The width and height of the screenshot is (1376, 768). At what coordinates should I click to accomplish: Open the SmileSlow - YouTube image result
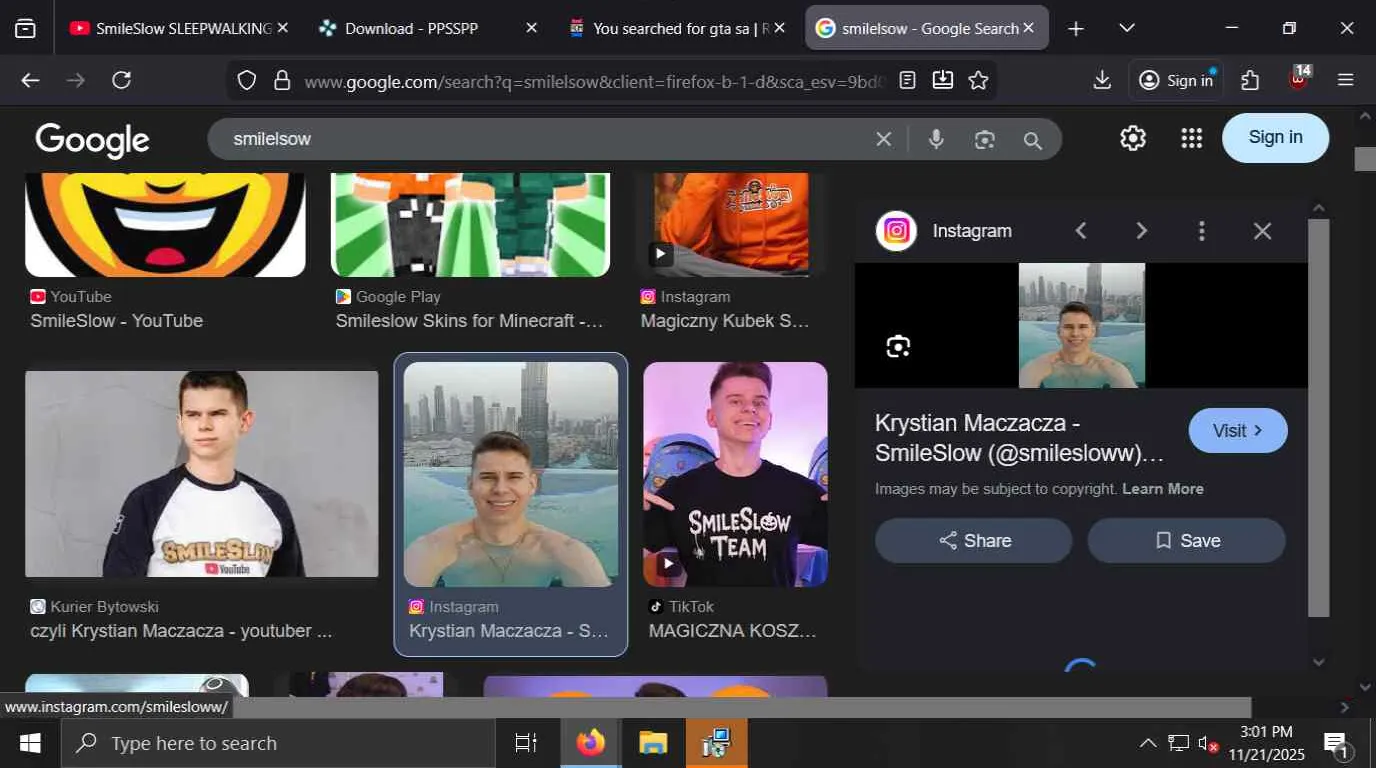tap(165, 224)
